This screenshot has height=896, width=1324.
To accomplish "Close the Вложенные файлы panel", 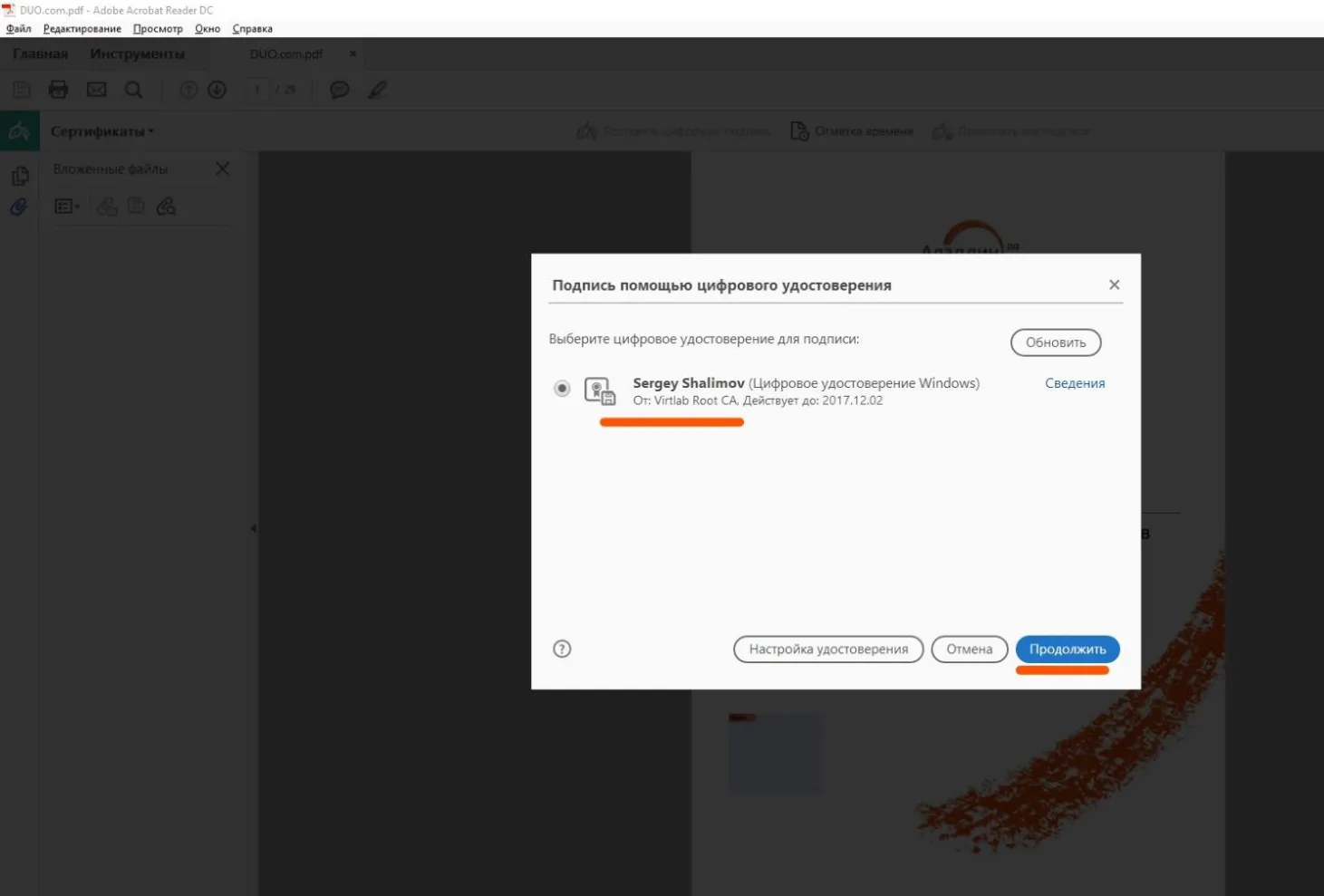I will [x=222, y=169].
